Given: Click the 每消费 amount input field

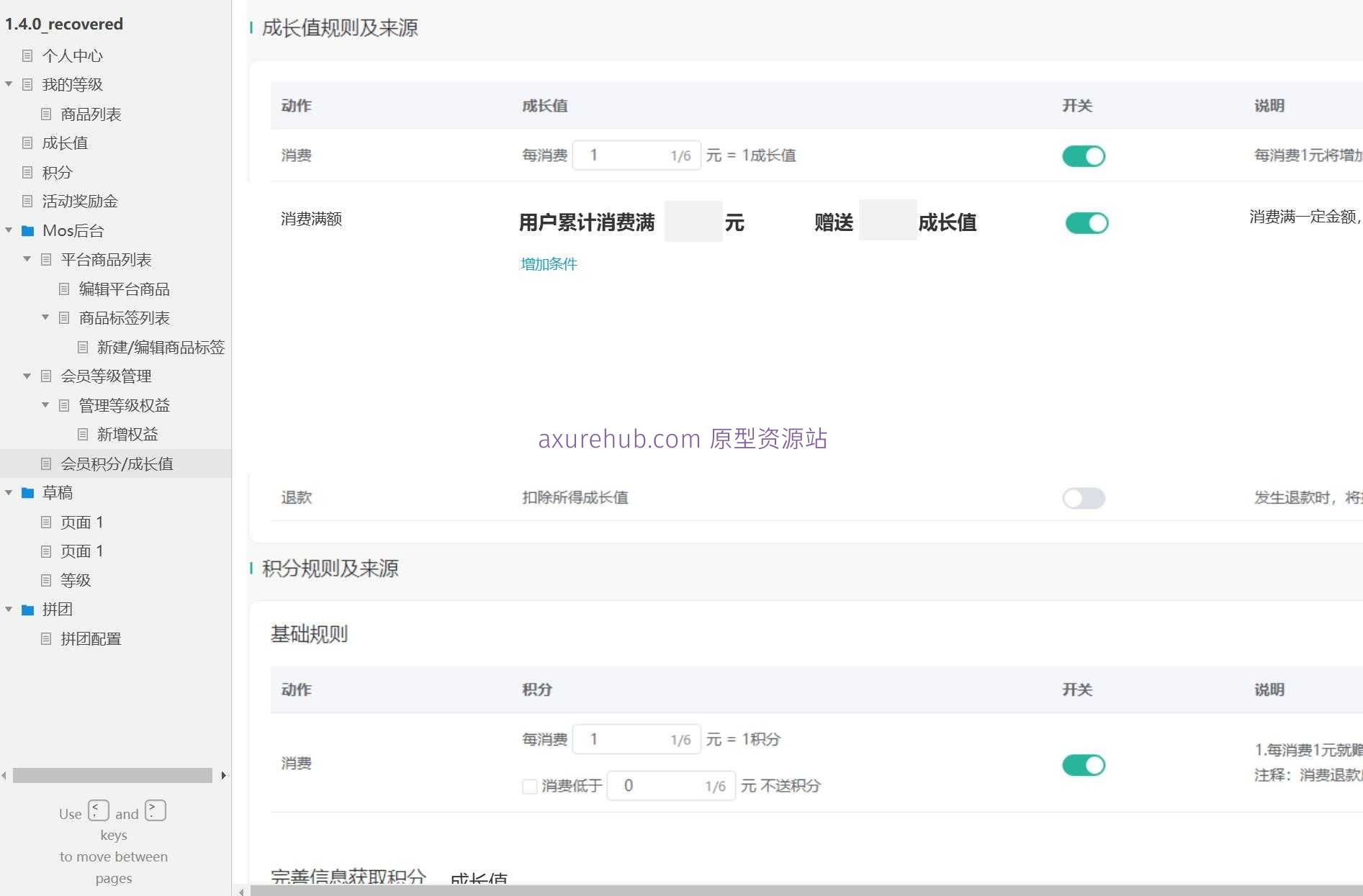Looking at the screenshot, I should click(x=636, y=155).
